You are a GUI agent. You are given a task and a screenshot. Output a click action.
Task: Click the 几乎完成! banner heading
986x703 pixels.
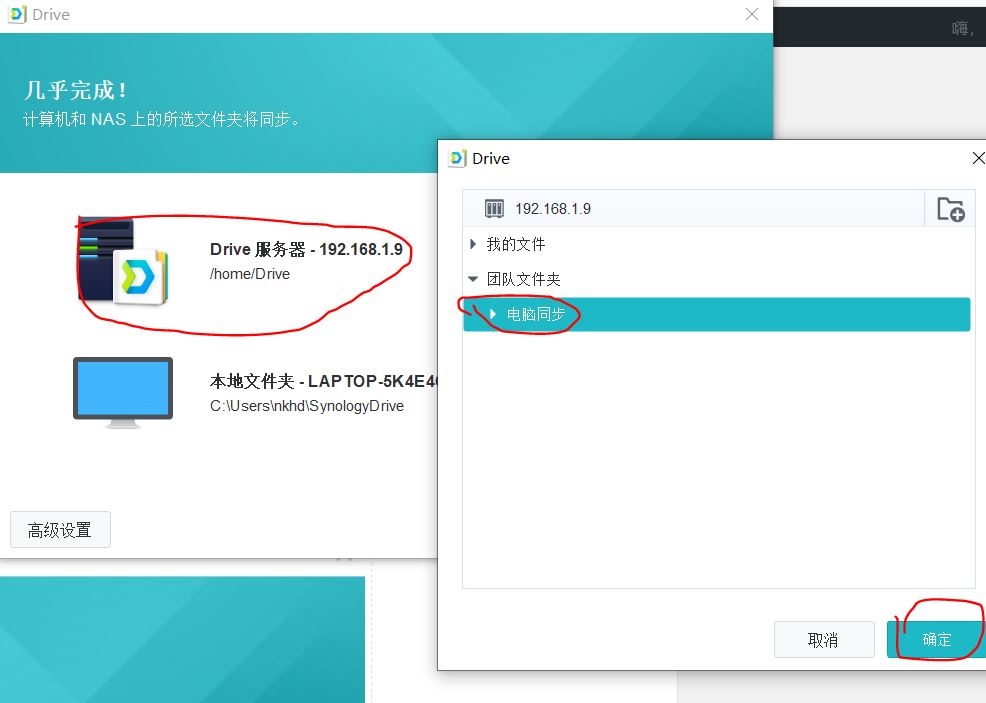click(75, 90)
